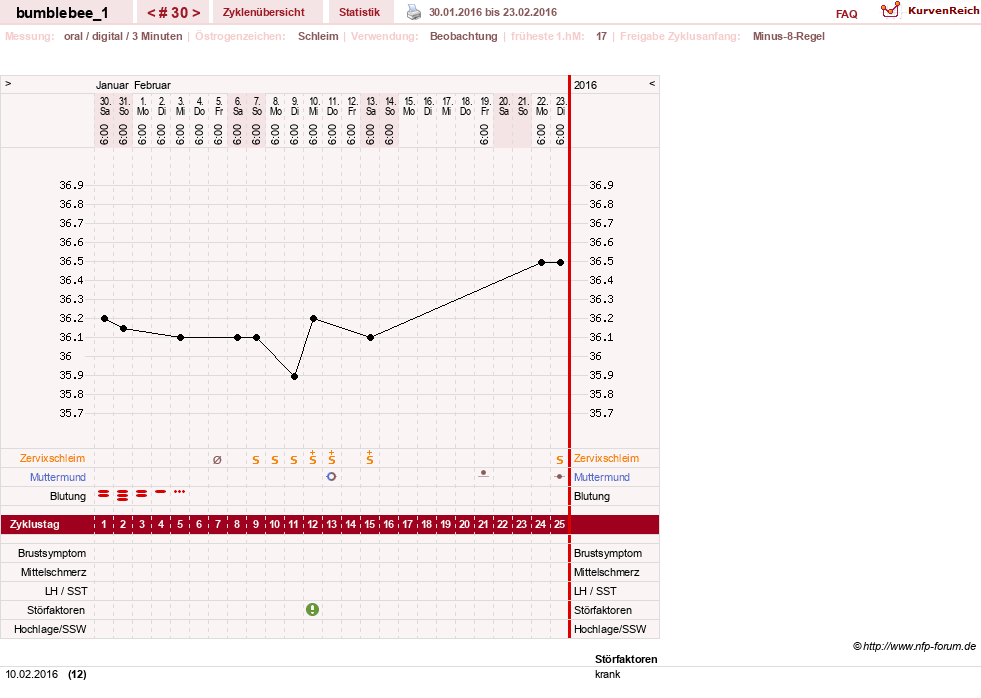Select the last temperature point on day 25
This screenshot has height=698, width=981.
click(561, 263)
